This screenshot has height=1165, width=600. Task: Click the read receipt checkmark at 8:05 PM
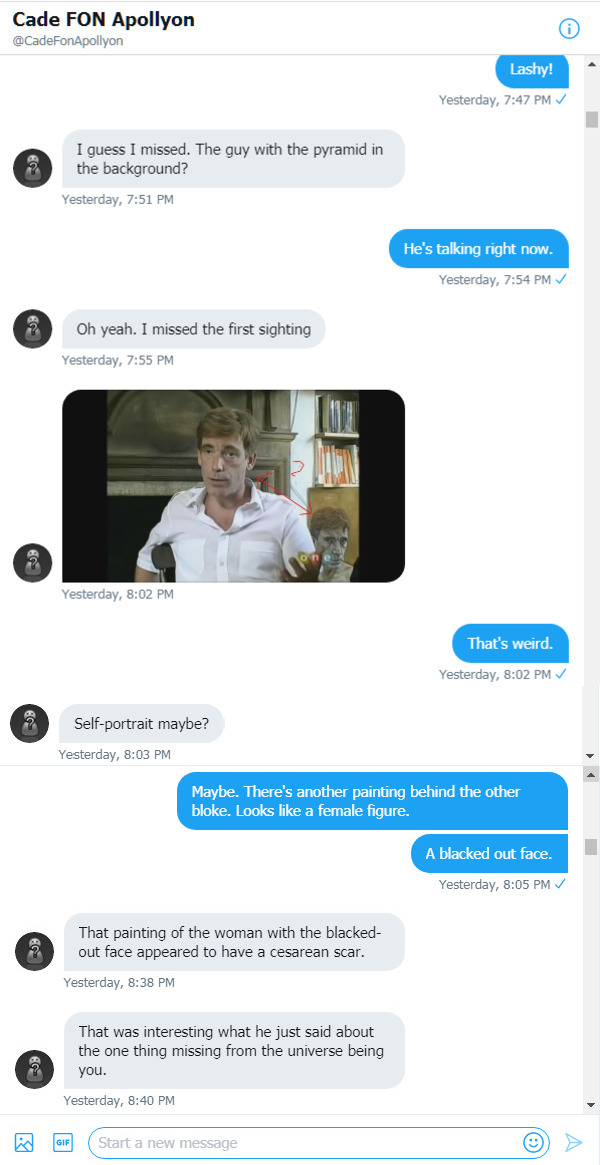coord(561,884)
